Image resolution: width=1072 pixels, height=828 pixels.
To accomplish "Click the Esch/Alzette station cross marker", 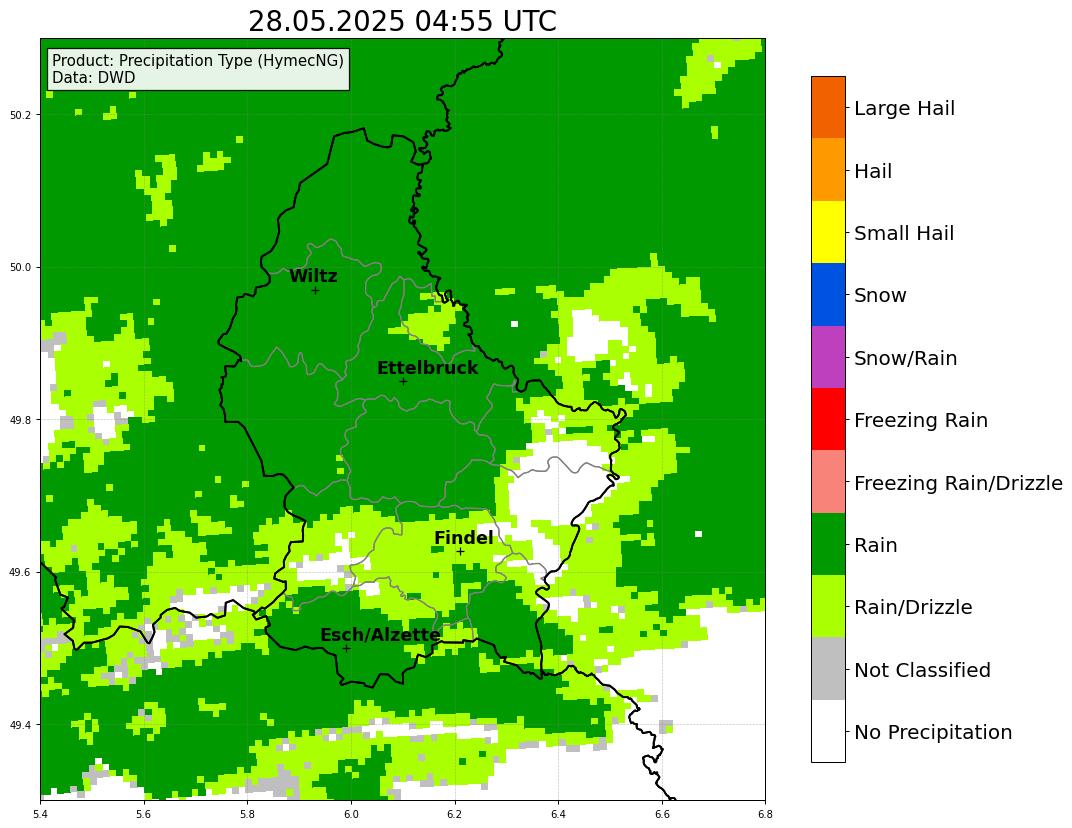I will [x=347, y=648].
